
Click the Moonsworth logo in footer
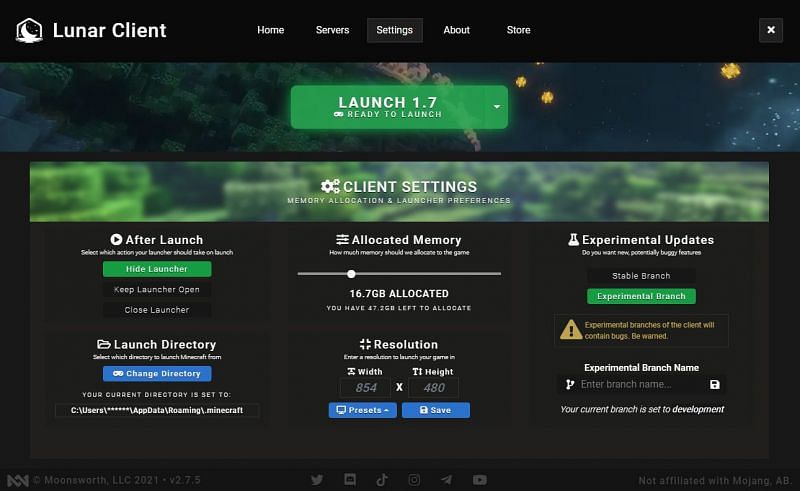[x=17, y=480]
